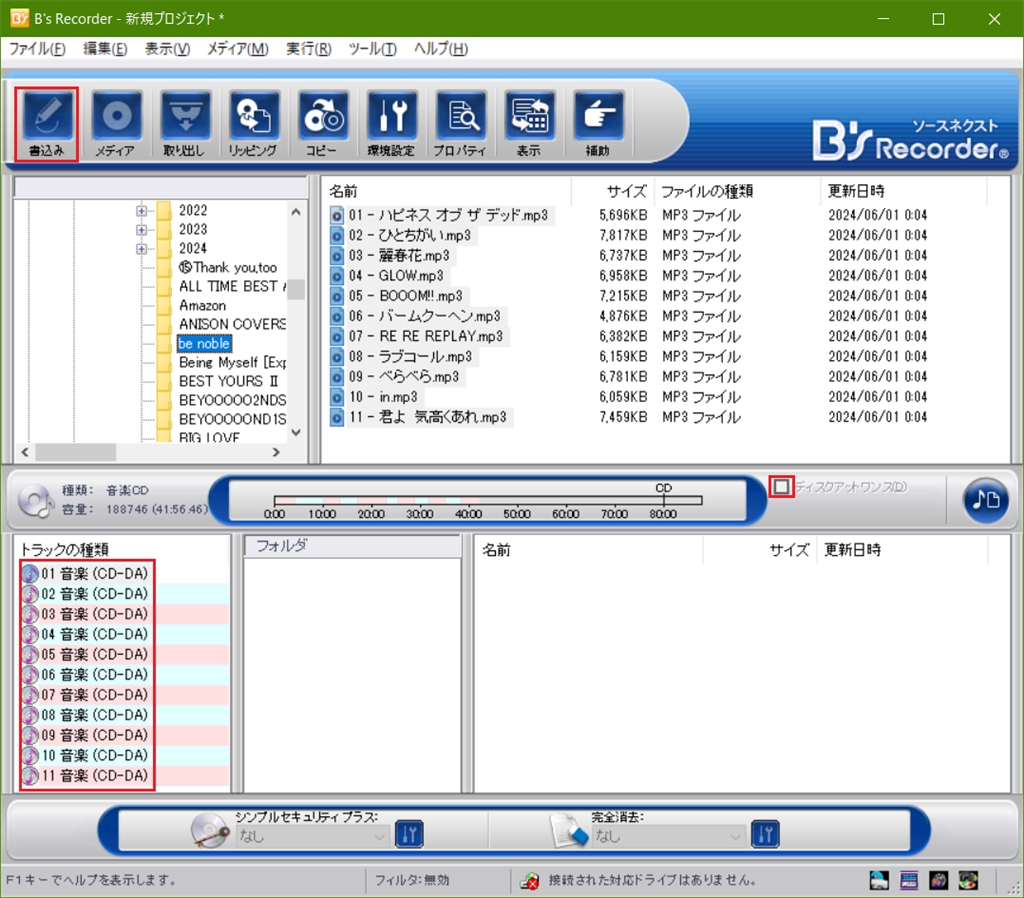The width and height of the screenshot is (1024, 898).
Task: Expand the 2024 folder node
Action: pyautogui.click(x=142, y=248)
